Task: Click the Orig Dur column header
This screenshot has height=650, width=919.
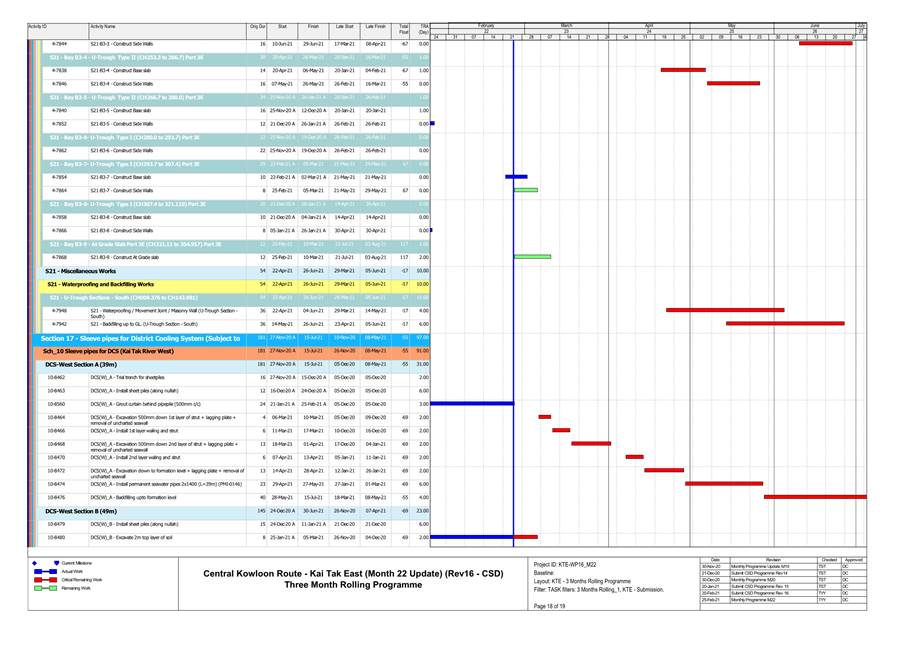Action: coord(258,28)
